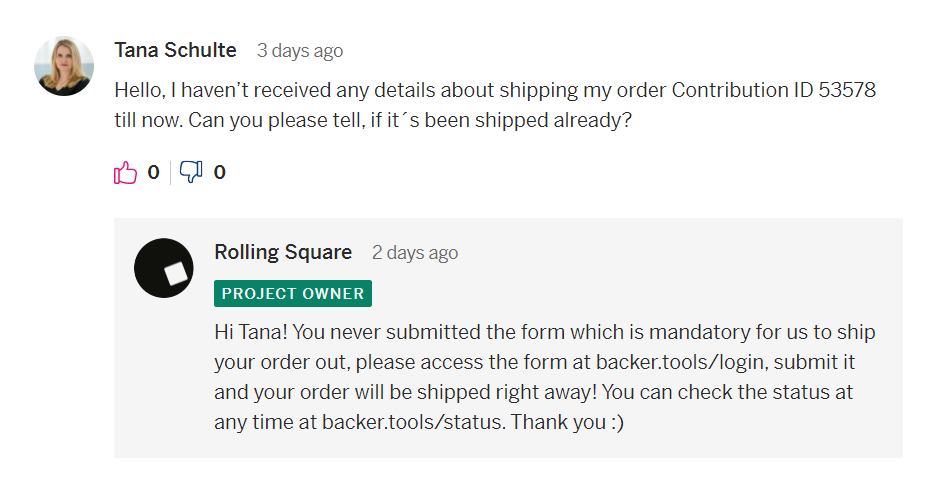Dislike Tana Schulte's comment with thumbs down

point(191,172)
